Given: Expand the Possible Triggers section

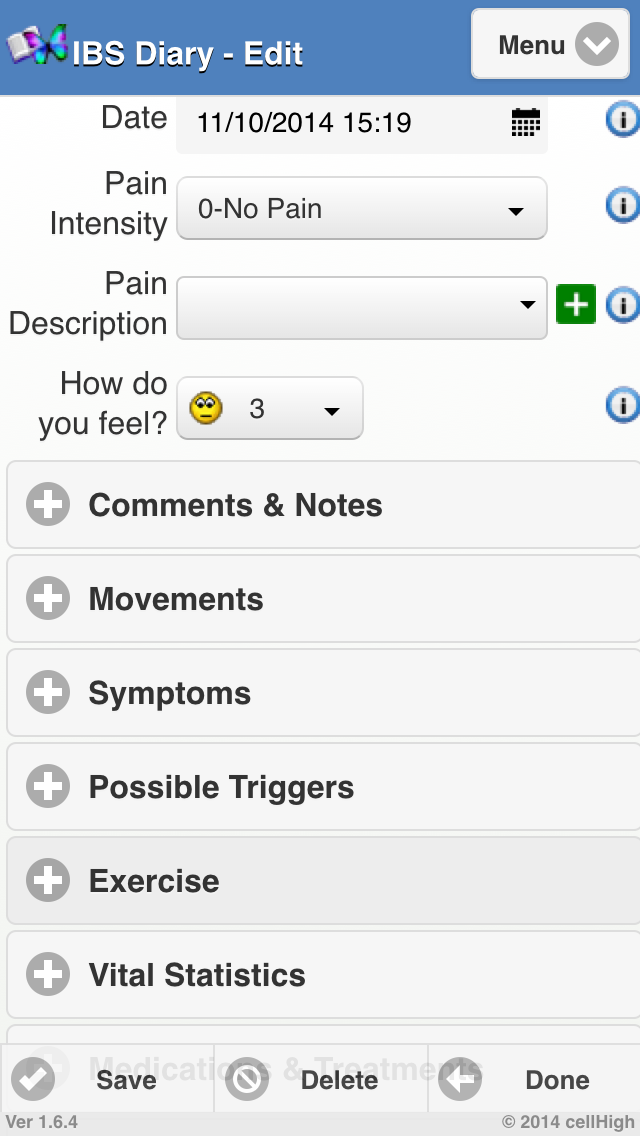Looking at the screenshot, I should (323, 787).
